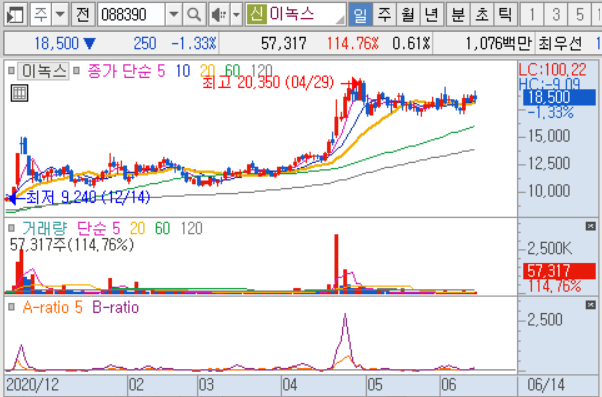Image resolution: width=602 pixels, height=397 pixels.
Task: Click the speaker sound icon
Action: [x=220, y=15]
